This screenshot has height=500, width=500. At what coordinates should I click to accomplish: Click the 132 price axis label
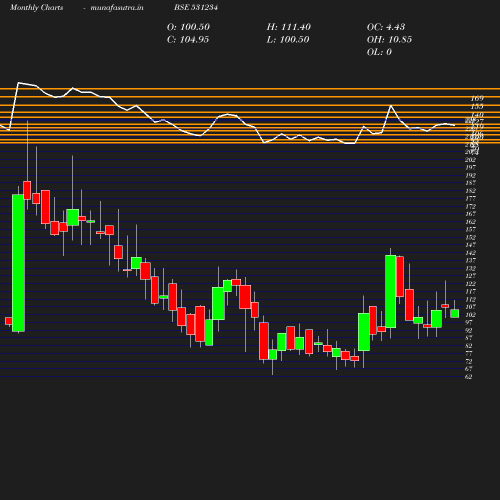click(470, 268)
